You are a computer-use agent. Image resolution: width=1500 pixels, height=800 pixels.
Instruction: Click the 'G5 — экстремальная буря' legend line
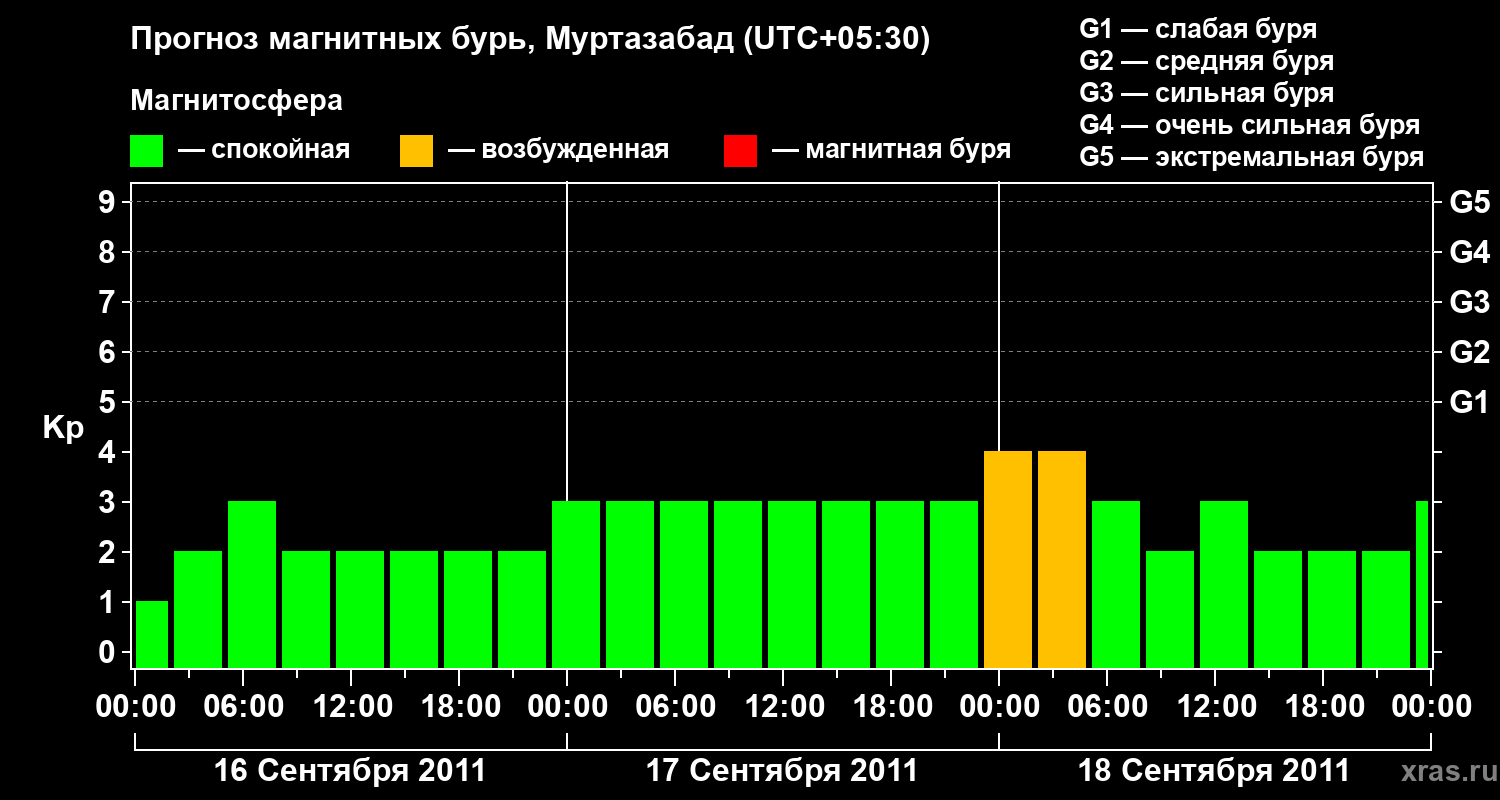pos(1252,157)
